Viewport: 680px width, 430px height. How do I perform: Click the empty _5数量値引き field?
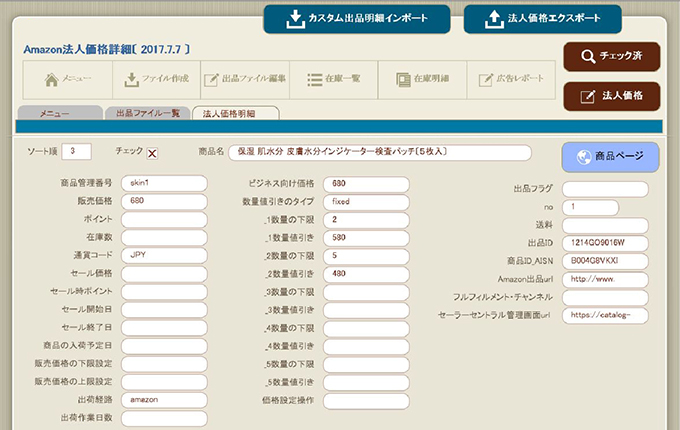[x=366, y=383]
